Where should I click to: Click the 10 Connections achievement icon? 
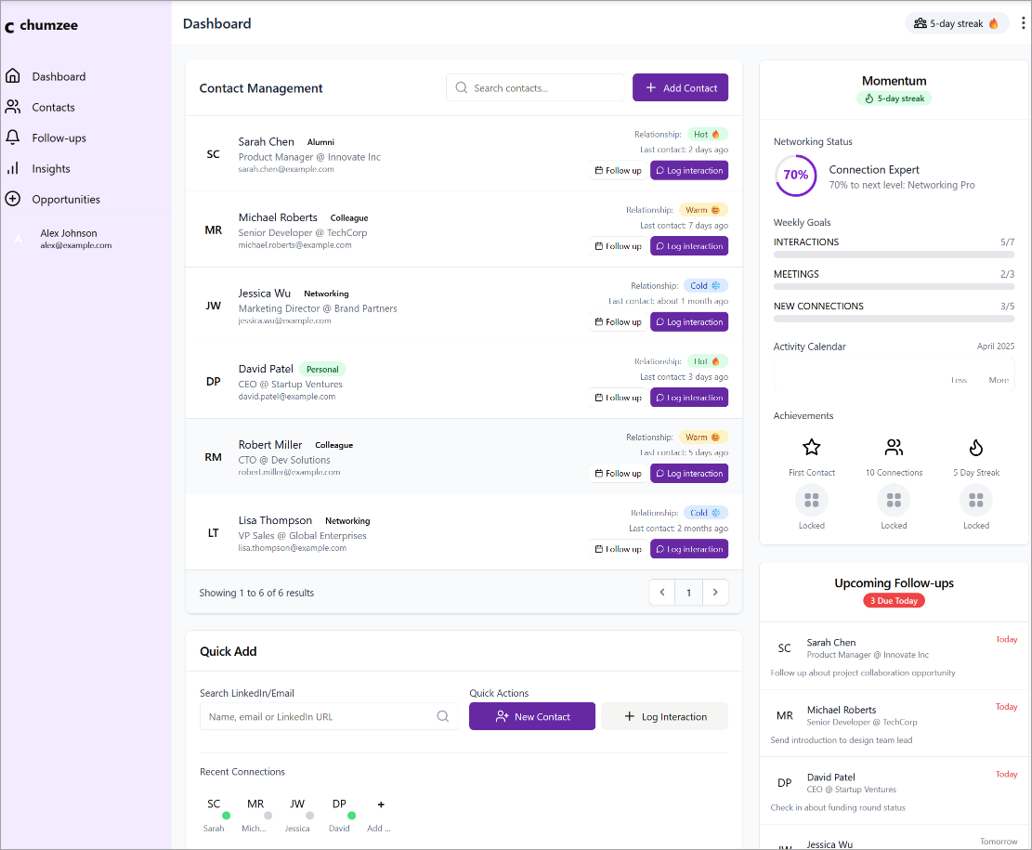[894, 447]
